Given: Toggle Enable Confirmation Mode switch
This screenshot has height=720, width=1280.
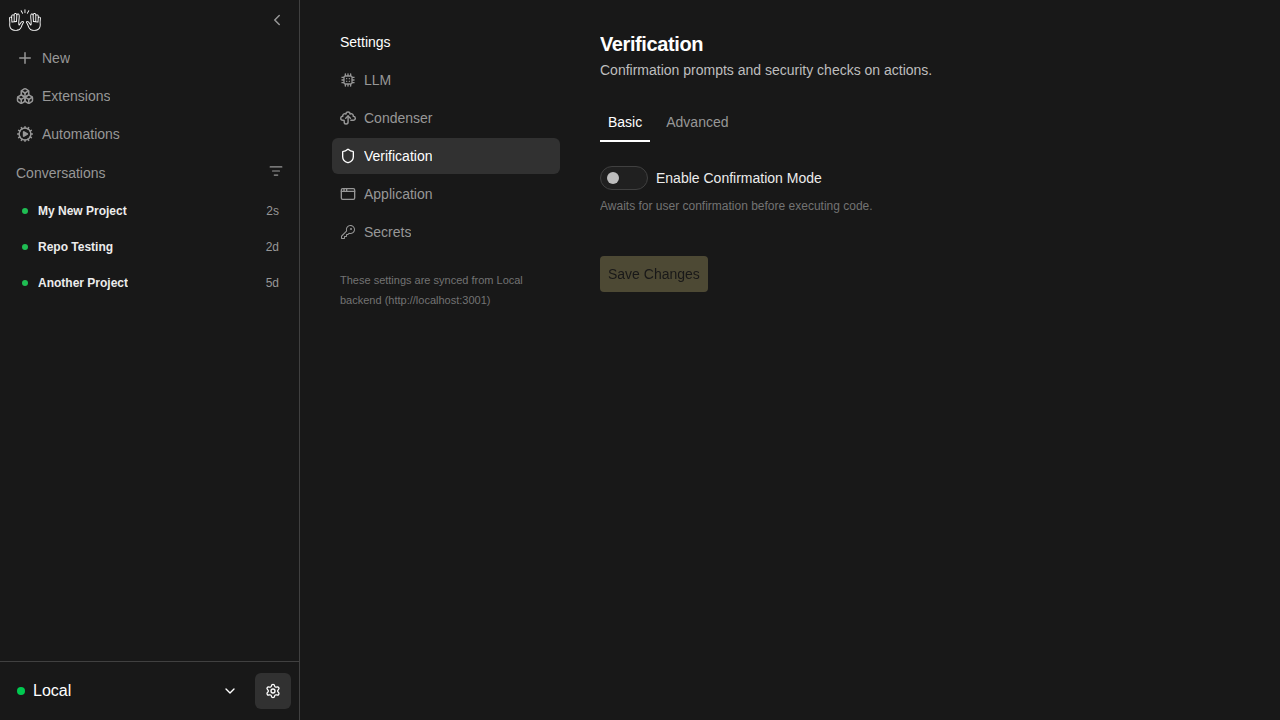Looking at the screenshot, I should (x=624, y=178).
